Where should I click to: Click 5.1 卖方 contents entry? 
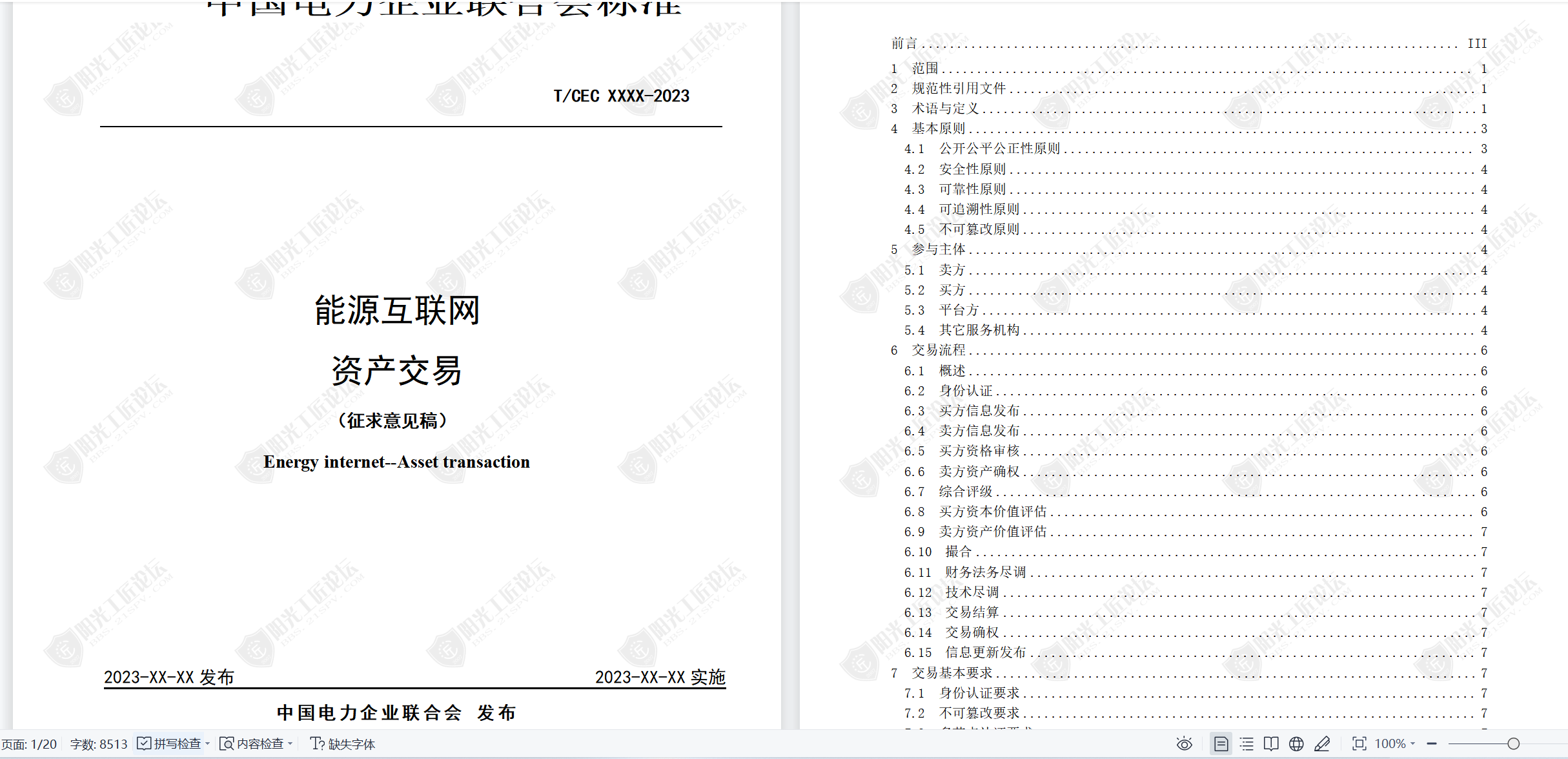point(1196,270)
